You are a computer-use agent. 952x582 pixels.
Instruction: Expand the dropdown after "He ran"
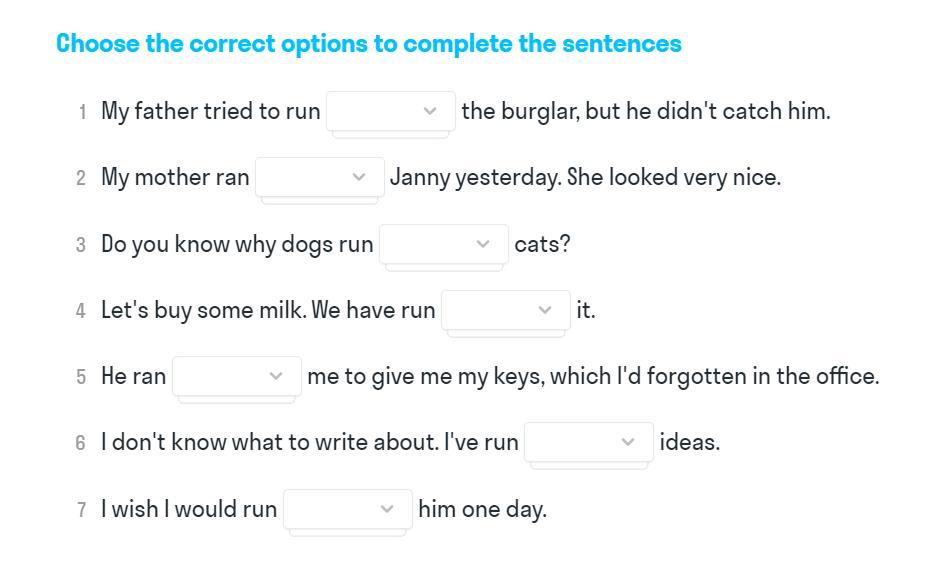(x=237, y=376)
